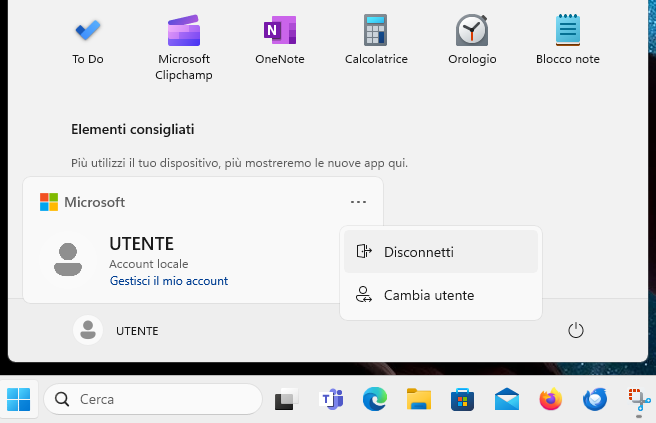Viewport: 656px width, 423px height.
Task: Open Snipping Tool from taskbar
Action: (639, 401)
